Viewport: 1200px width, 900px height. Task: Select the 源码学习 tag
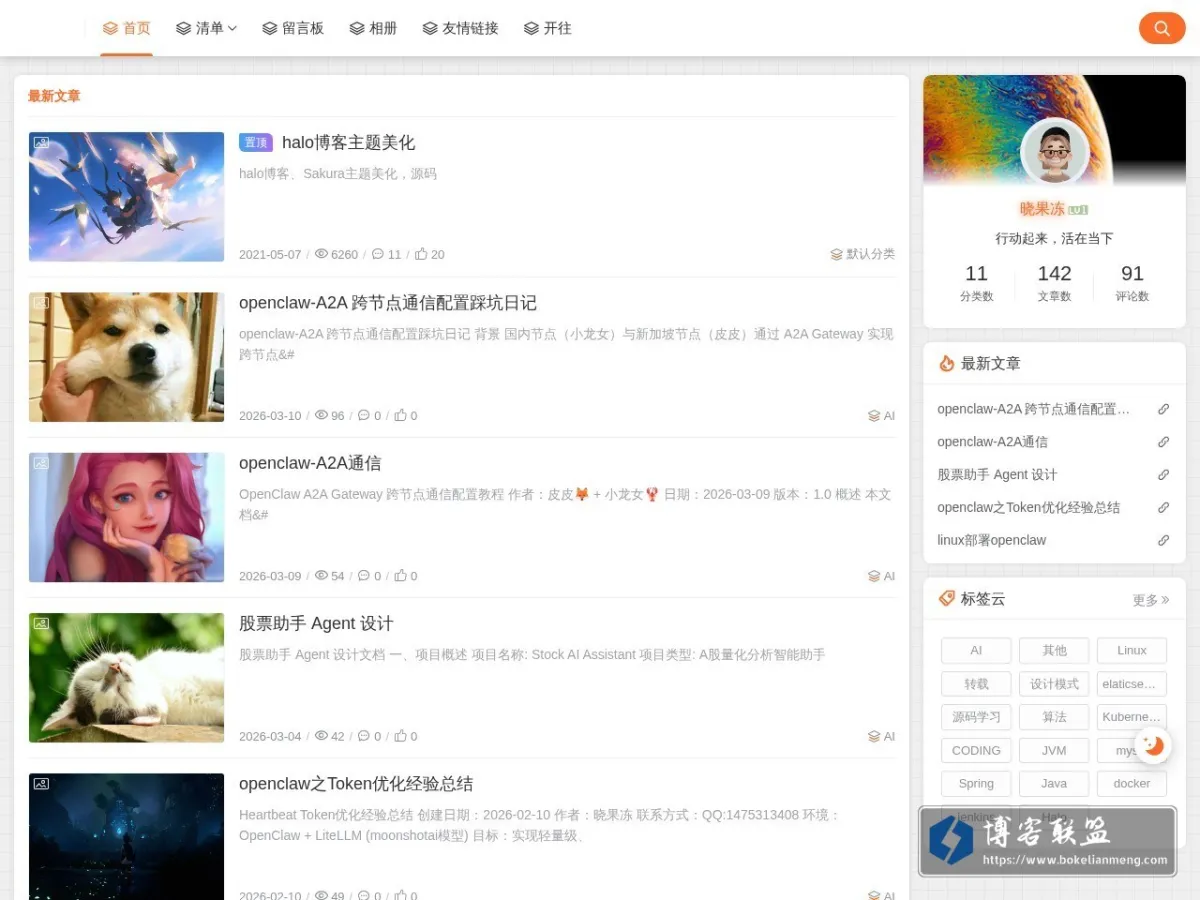tap(976, 717)
